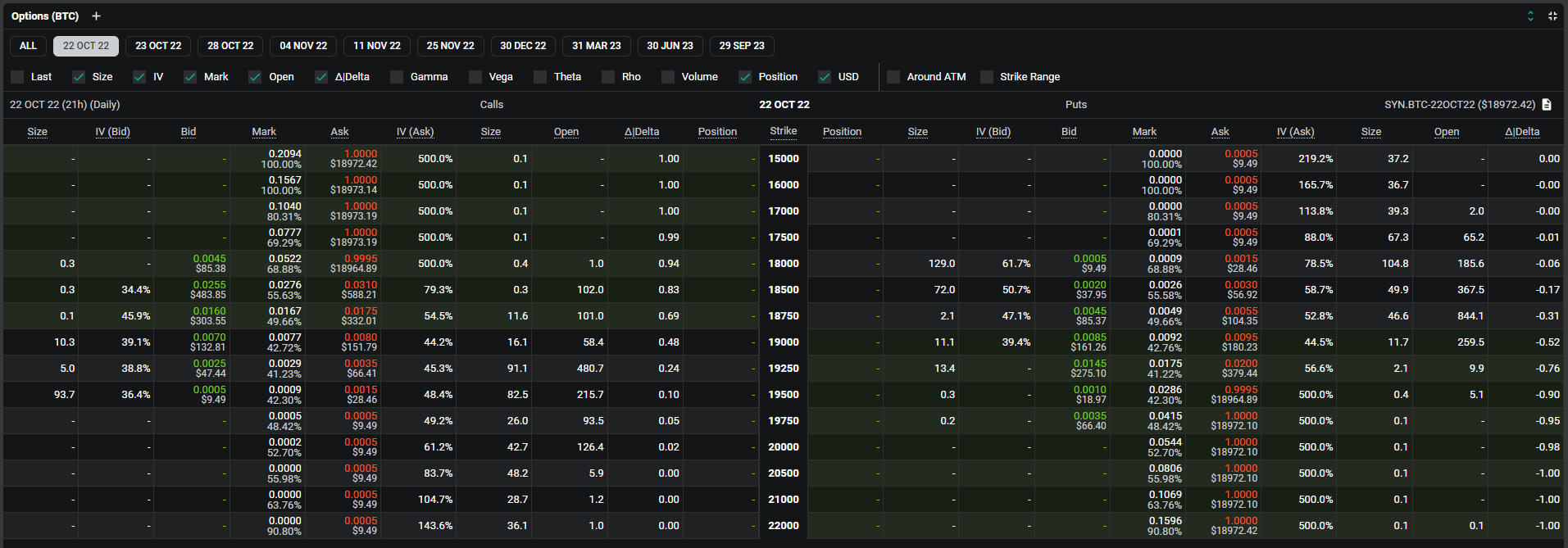Enable the Strike Range checkbox
This screenshot has width=1568, height=548.
pyautogui.click(x=987, y=77)
